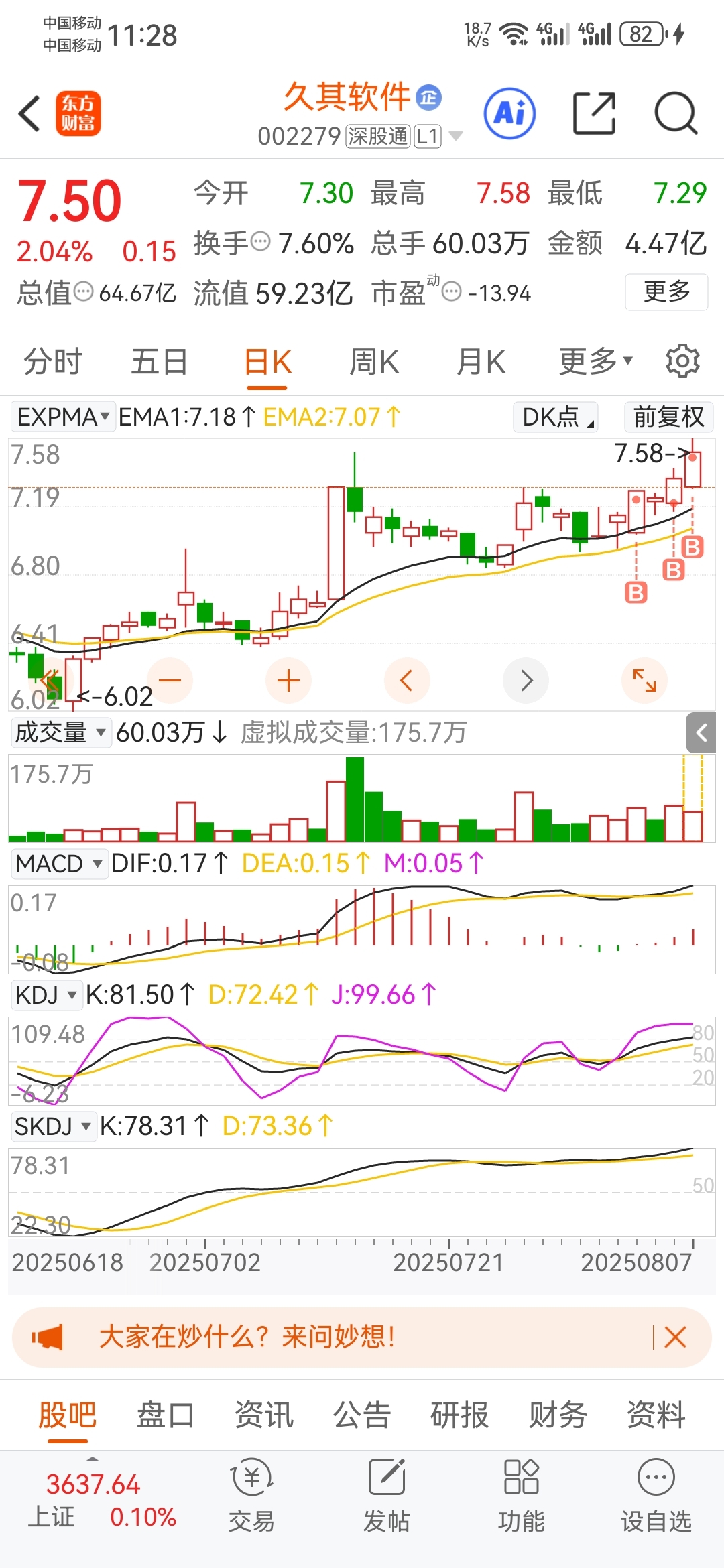Tap the share export icon
The width and height of the screenshot is (724, 1568).
tap(594, 113)
